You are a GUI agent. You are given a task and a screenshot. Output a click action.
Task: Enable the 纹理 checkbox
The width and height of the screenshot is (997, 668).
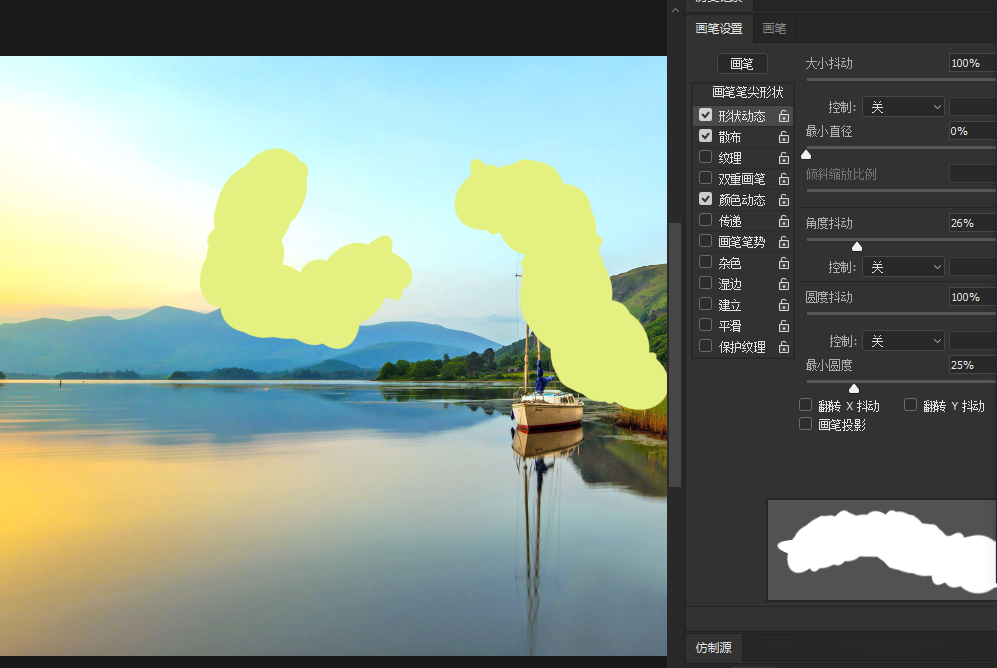(x=705, y=156)
